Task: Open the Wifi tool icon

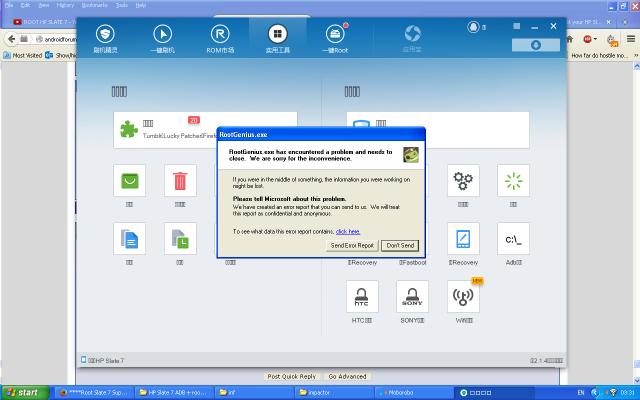Action: 463,297
